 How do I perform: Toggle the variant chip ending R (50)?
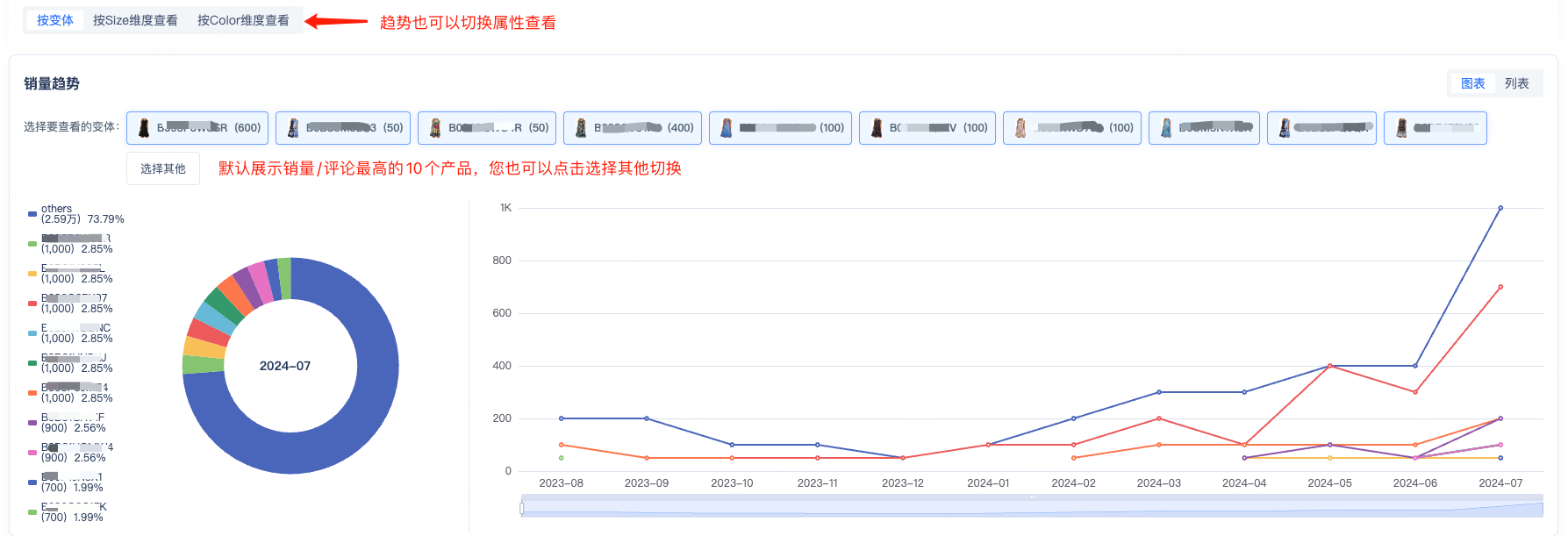point(487,128)
